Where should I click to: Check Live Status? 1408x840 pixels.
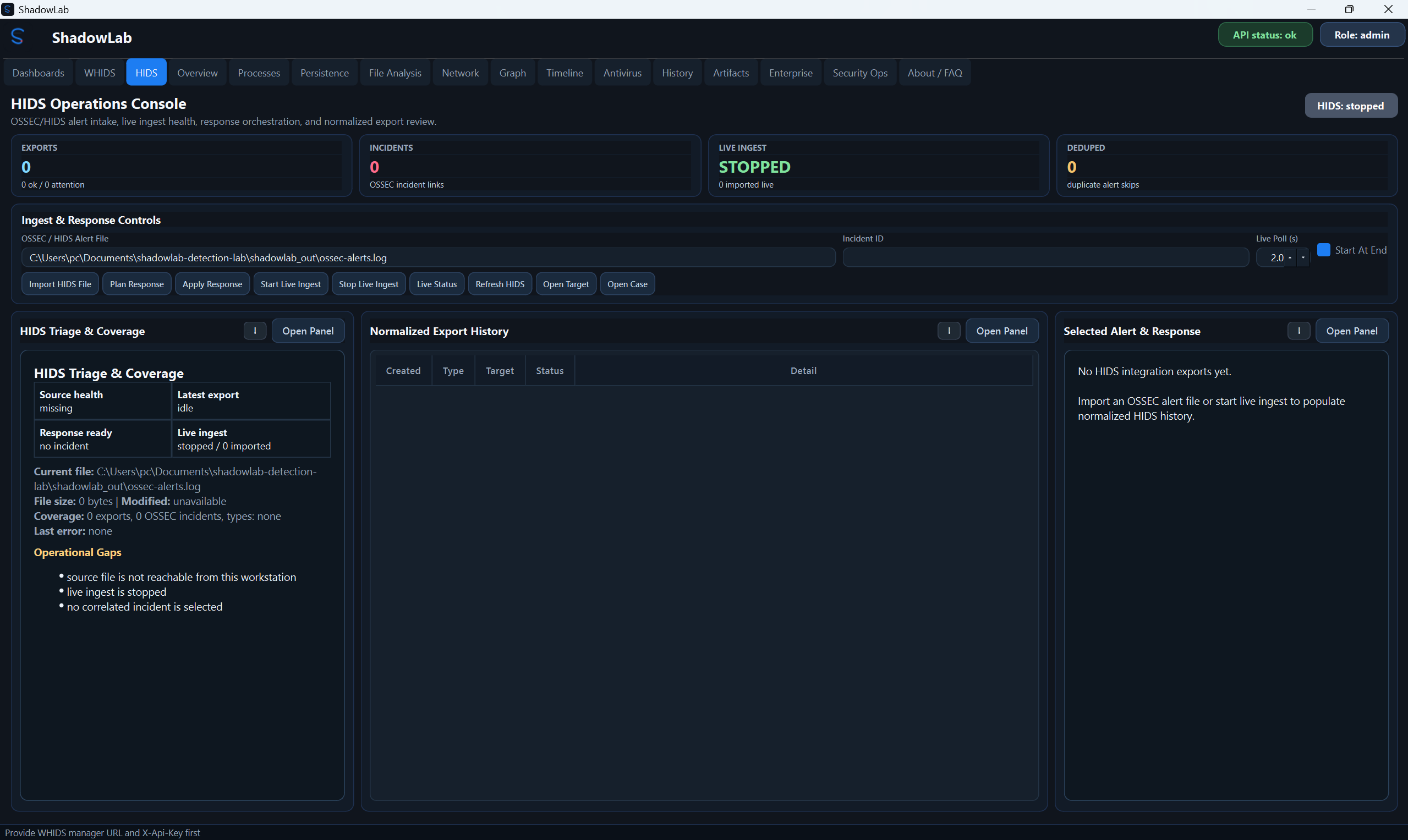tap(436, 284)
